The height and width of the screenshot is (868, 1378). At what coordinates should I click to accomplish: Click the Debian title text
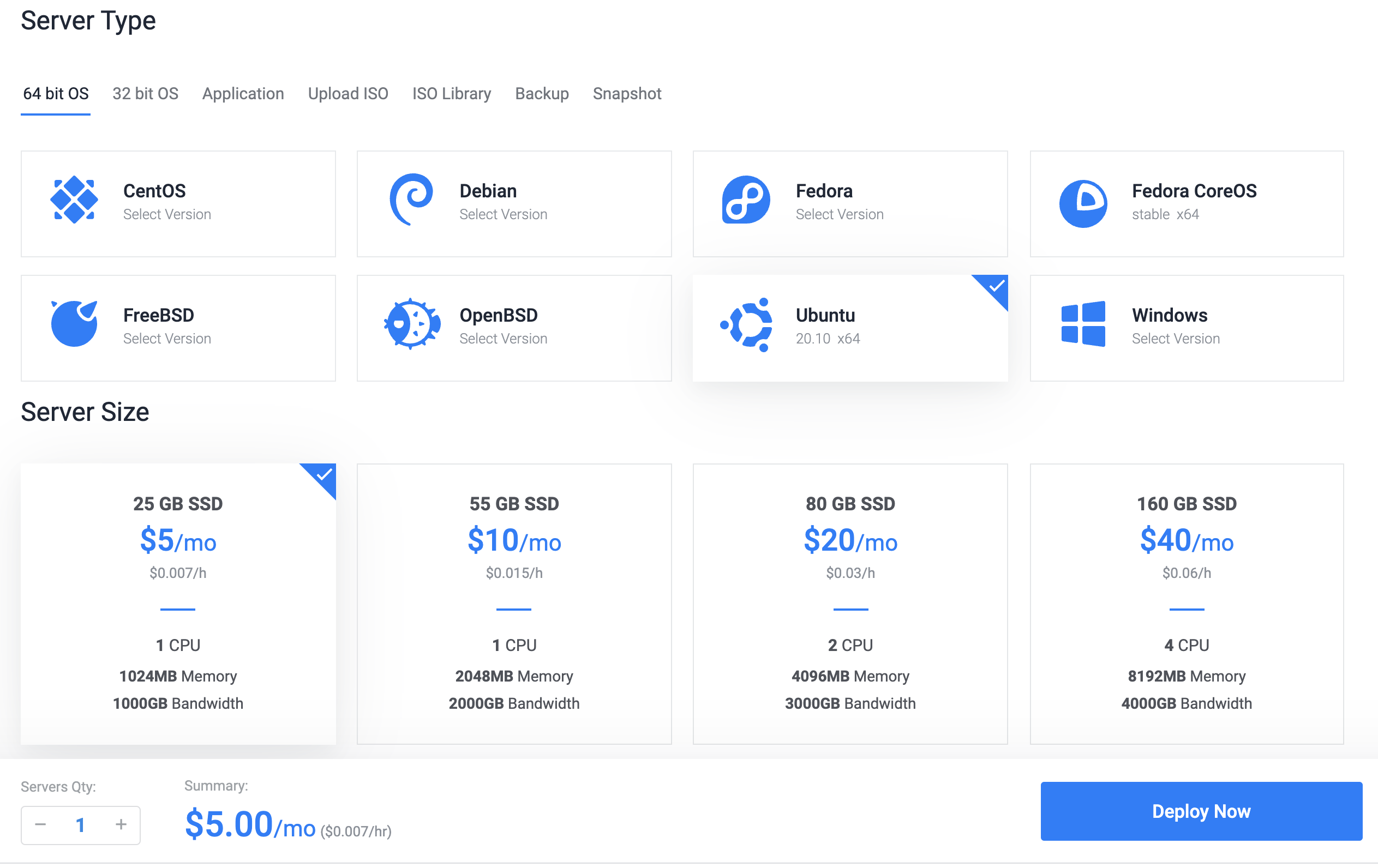(x=488, y=190)
